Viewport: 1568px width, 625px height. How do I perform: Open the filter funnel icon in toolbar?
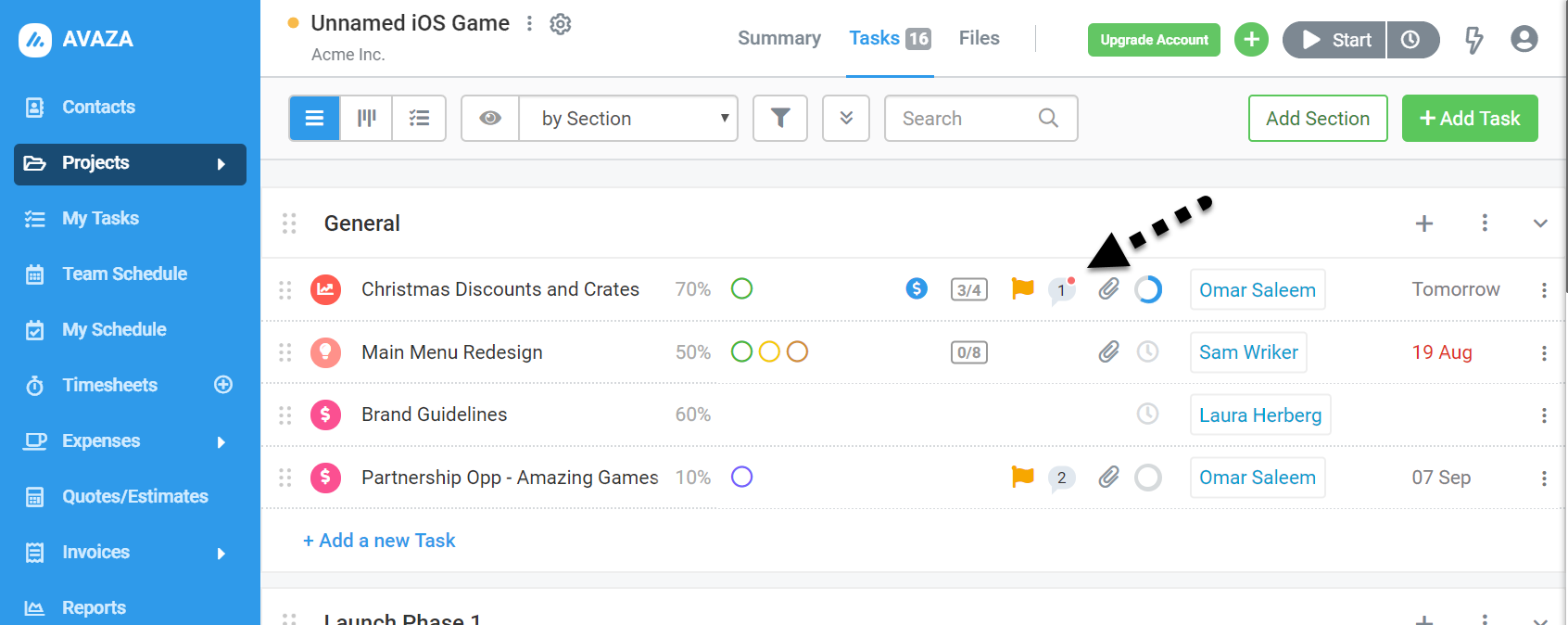(x=780, y=119)
